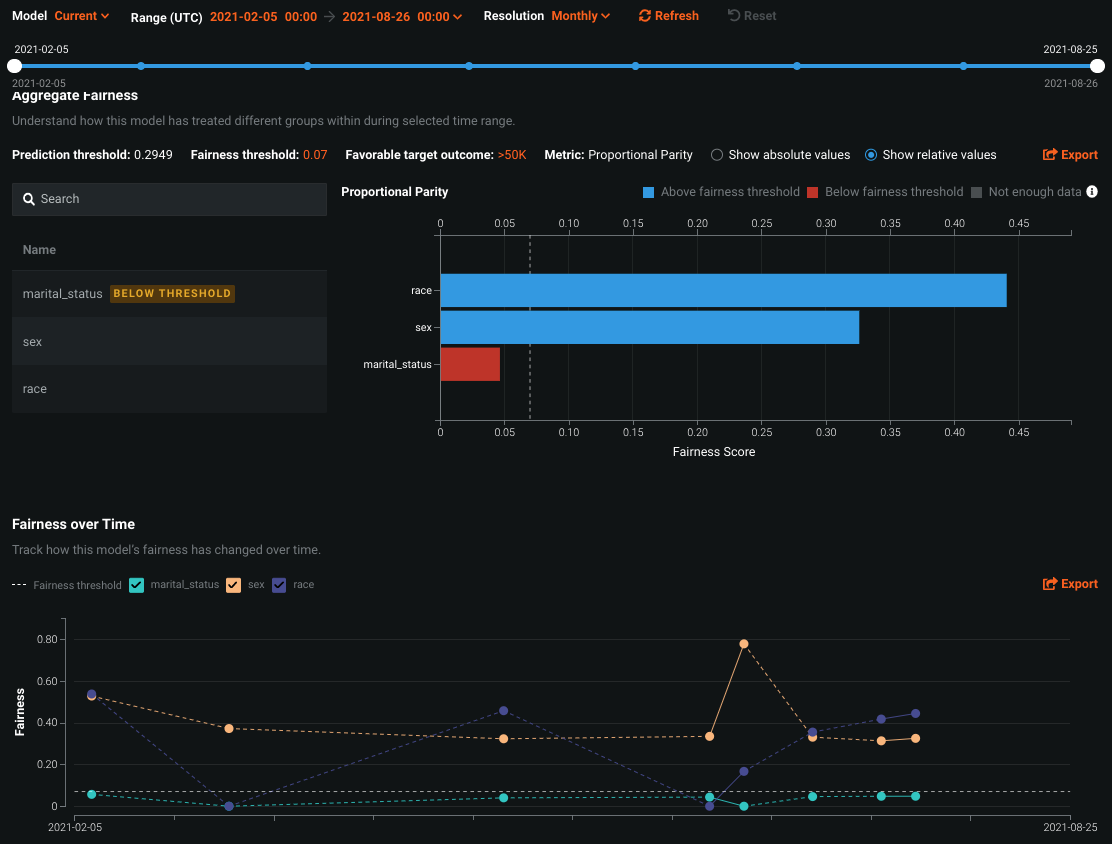Click Export icon in Aggregate Fairness section
This screenshot has height=844, width=1112.
(x=1050, y=155)
